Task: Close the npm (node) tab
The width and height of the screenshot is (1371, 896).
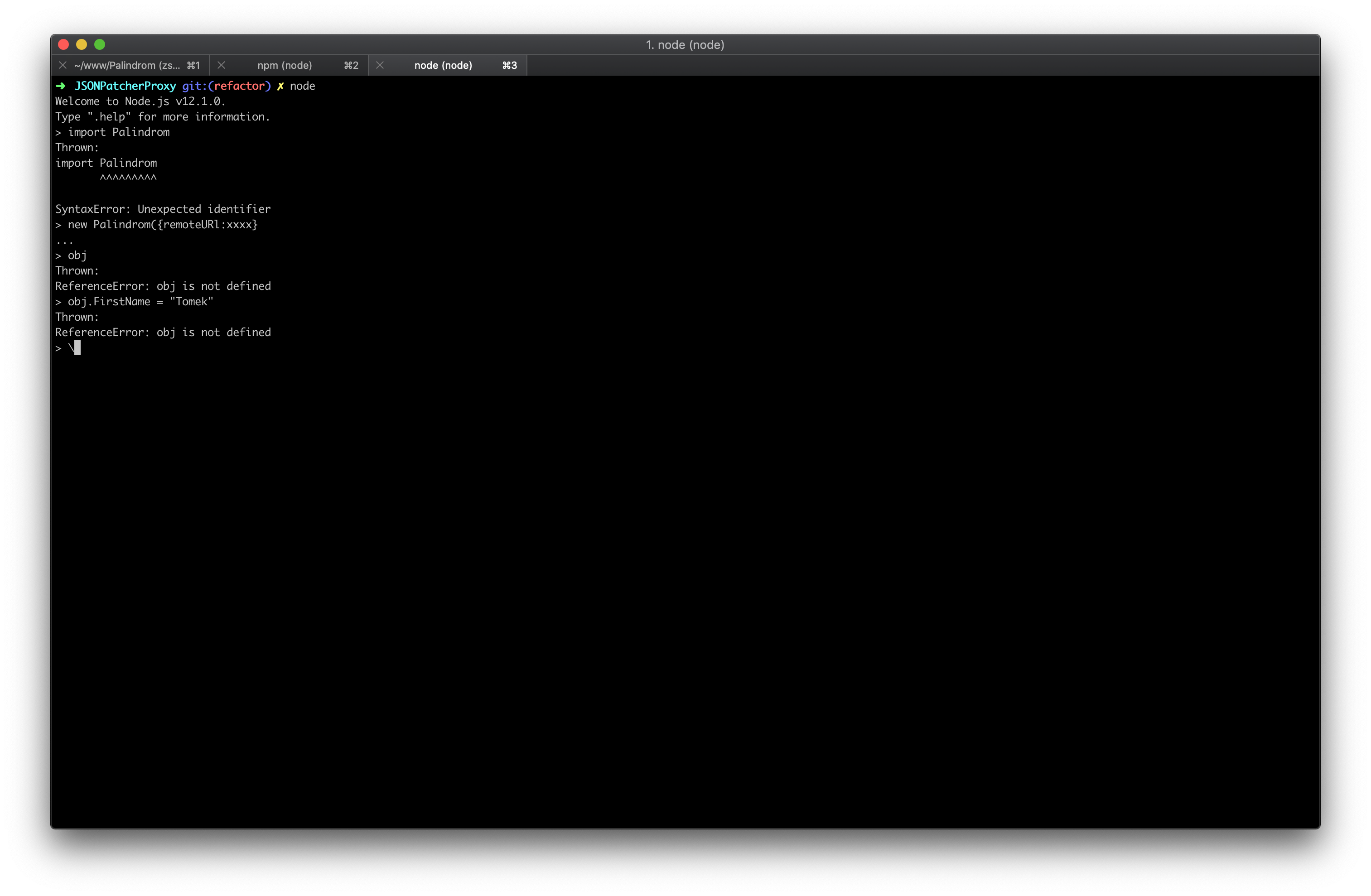Action: [221, 65]
